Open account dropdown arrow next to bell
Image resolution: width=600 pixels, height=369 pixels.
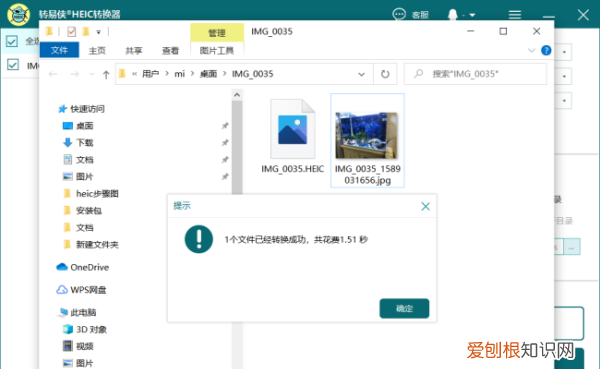(472, 15)
